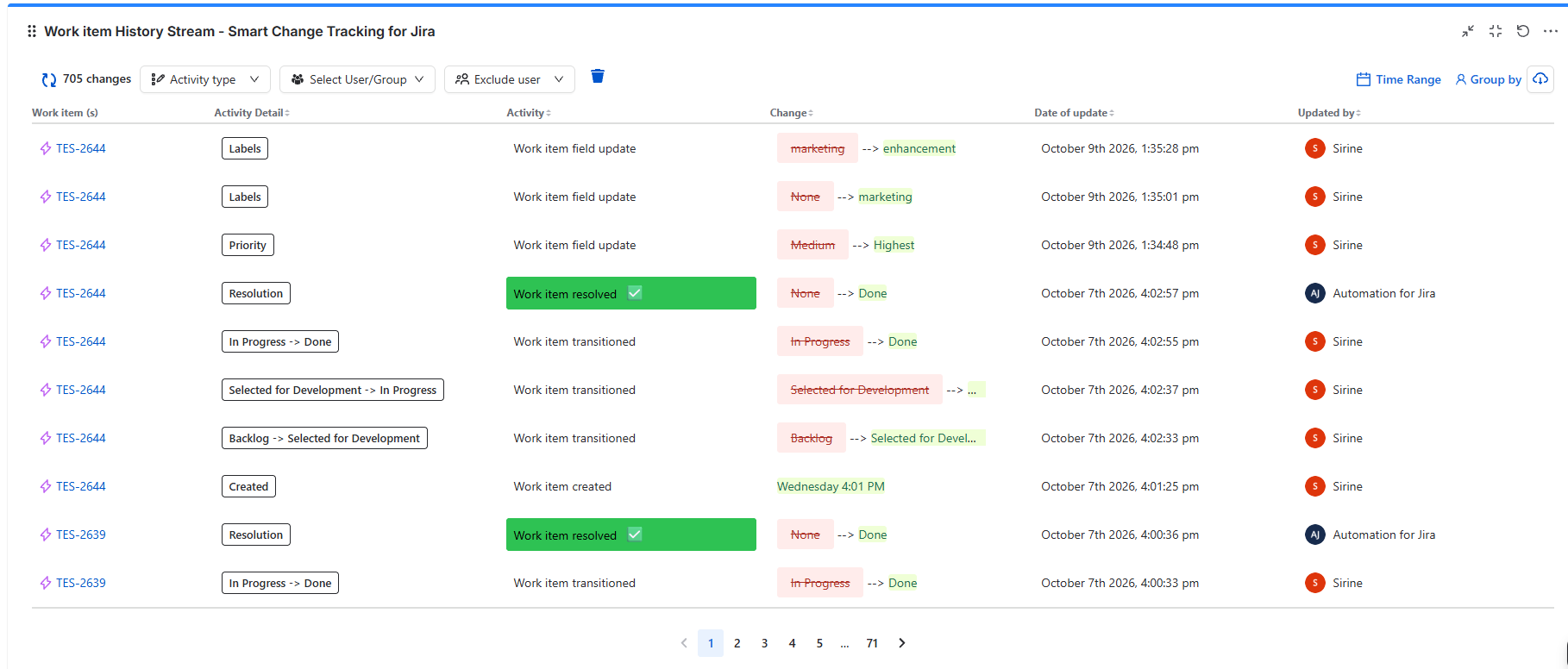The image size is (1568, 669).
Task: Click the refresh changes icon beside 705 changes
Action: [x=49, y=79]
